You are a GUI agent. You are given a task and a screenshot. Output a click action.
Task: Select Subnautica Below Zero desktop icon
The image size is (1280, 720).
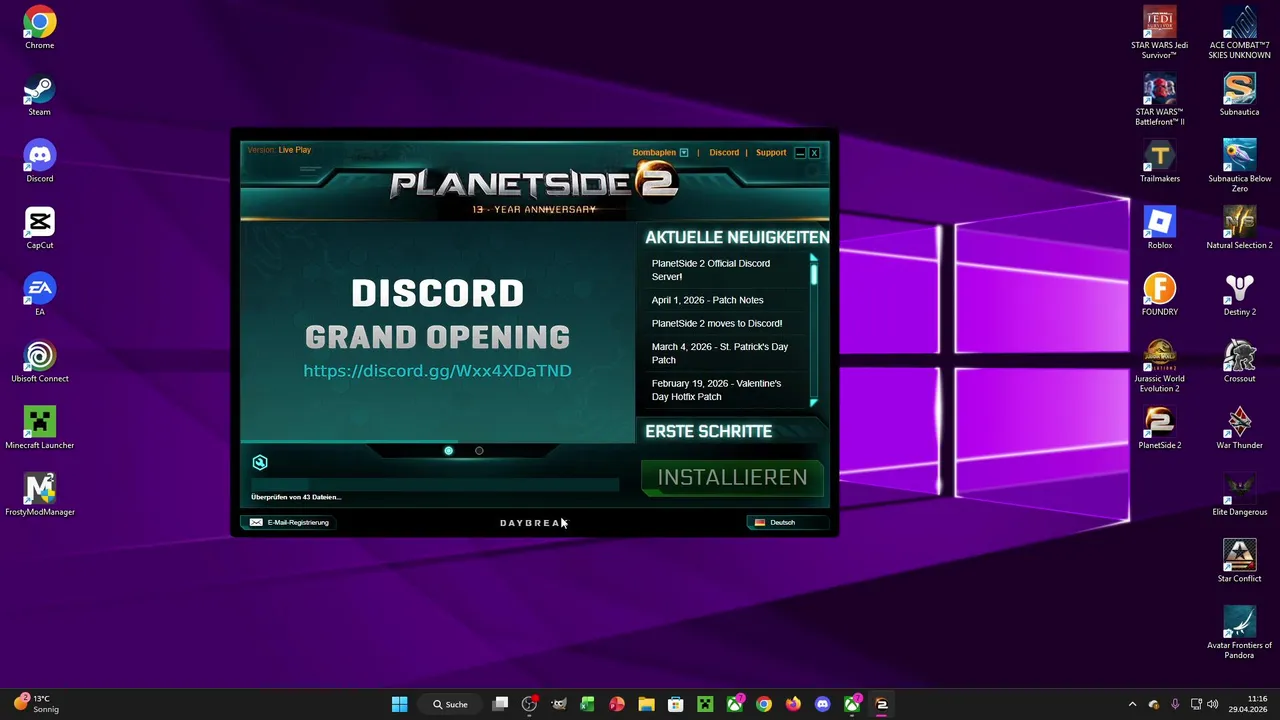pos(1240,166)
